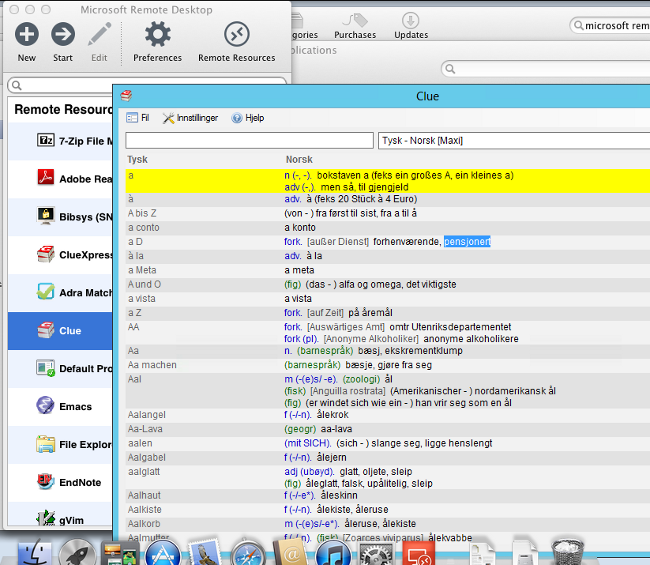Click the 'Aalkorb' entry
Screen dimensions: 650x565
click(x=144, y=523)
